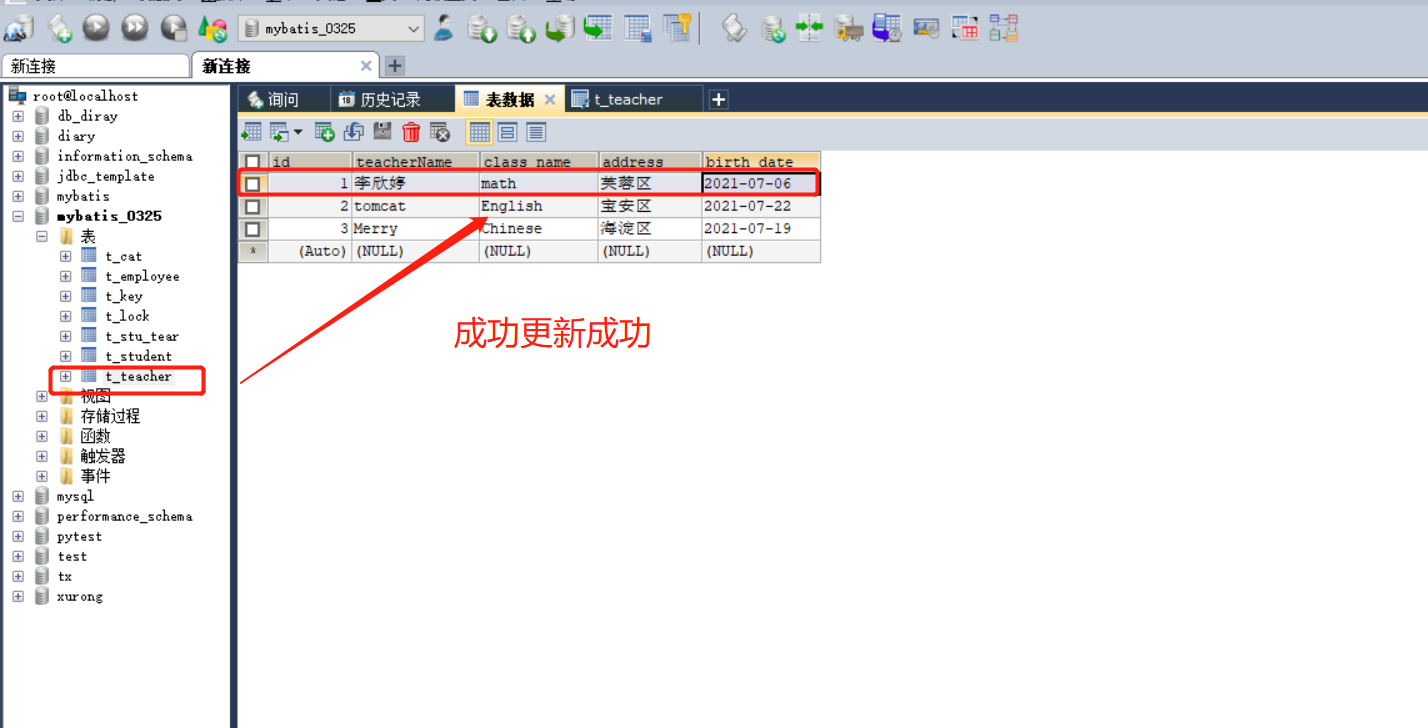Close the 表数据 tab
Viewport: 1428px width, 728px height.
pos(550,99)
